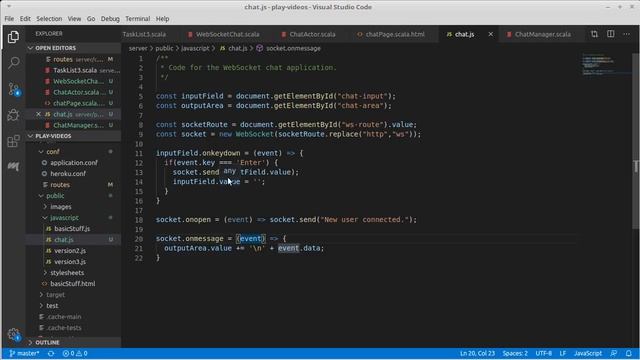
Task: Open heroku.conf in the explorer
Action: pos(73,173)
